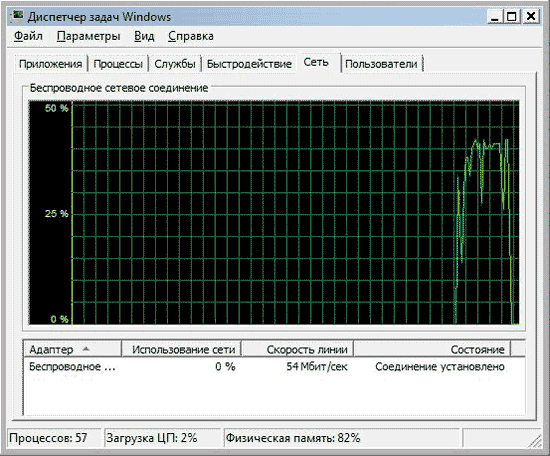Minimize the Task Manager window
The height and width of the screenshot is (456, 550).
pos(495,16)
